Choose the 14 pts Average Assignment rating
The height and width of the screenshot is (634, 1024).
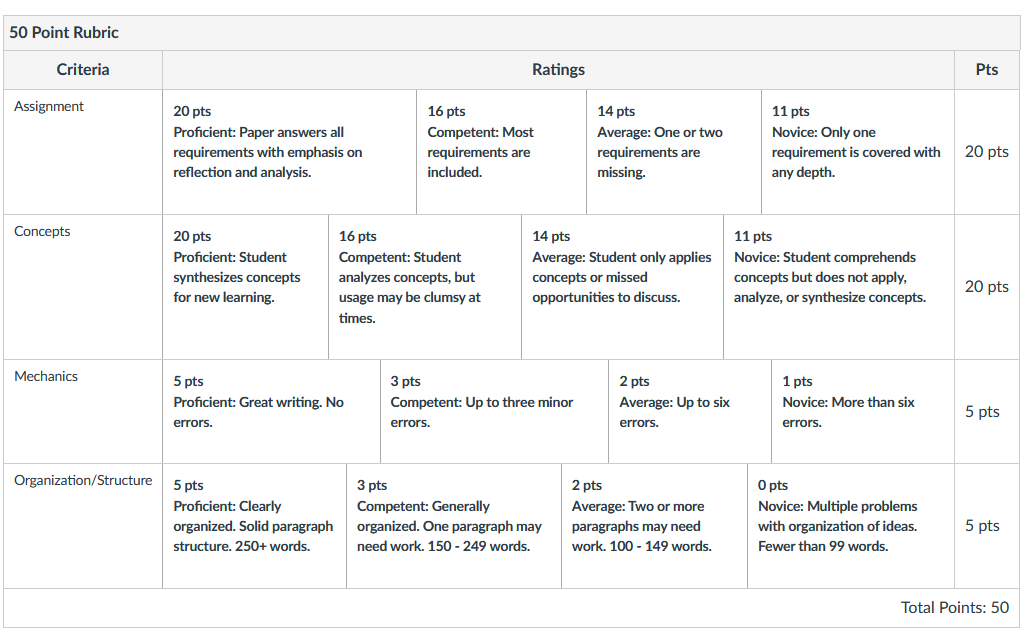(x=674, y=151)
